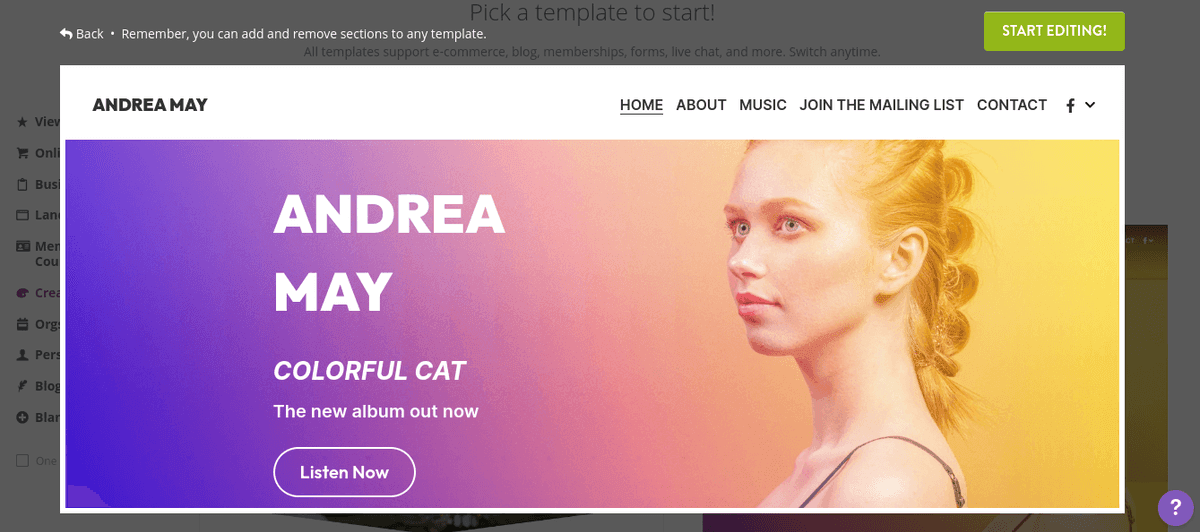
Task: Open JOIN THE MAILING LIST page
Action: click(882, 105)
